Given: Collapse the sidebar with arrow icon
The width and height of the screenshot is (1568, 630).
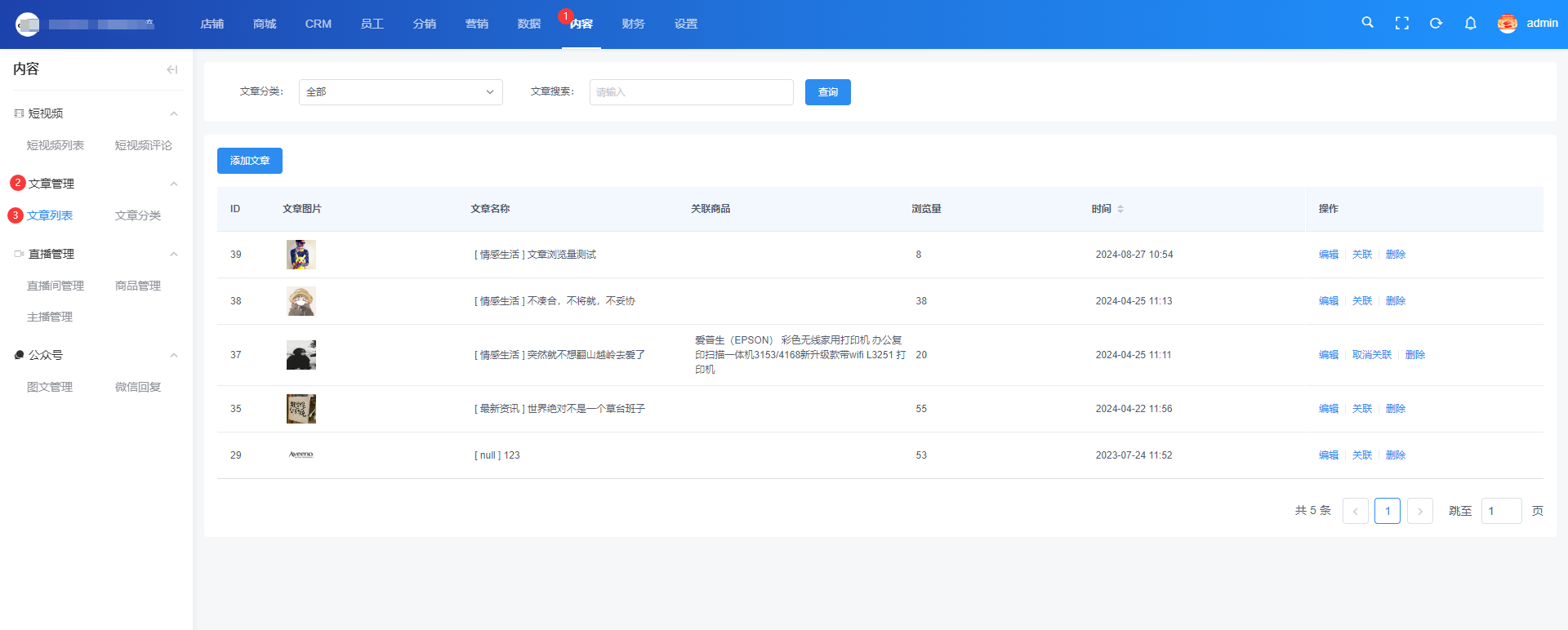Looking at the screenshot, I should (172, 69).
